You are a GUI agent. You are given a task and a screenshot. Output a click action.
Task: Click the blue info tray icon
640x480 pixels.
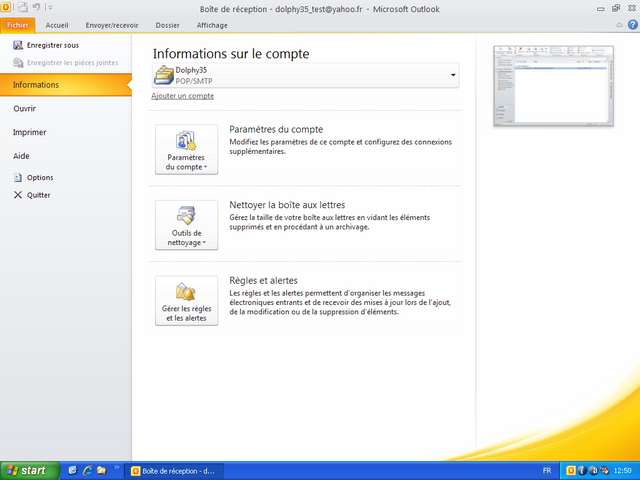(582, 471)
